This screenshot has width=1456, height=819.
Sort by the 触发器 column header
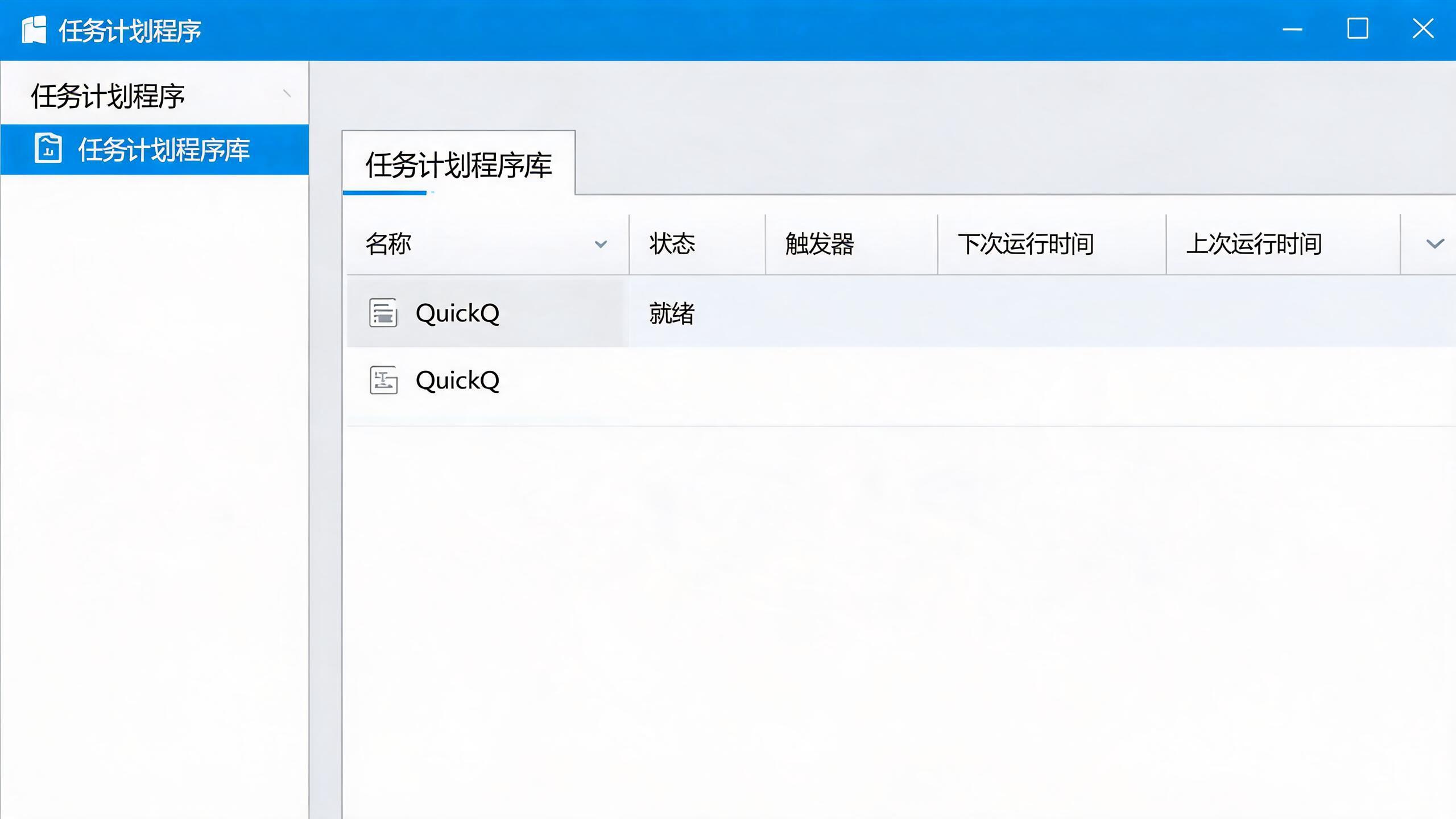pyautogui.click(x=851, y=244)
